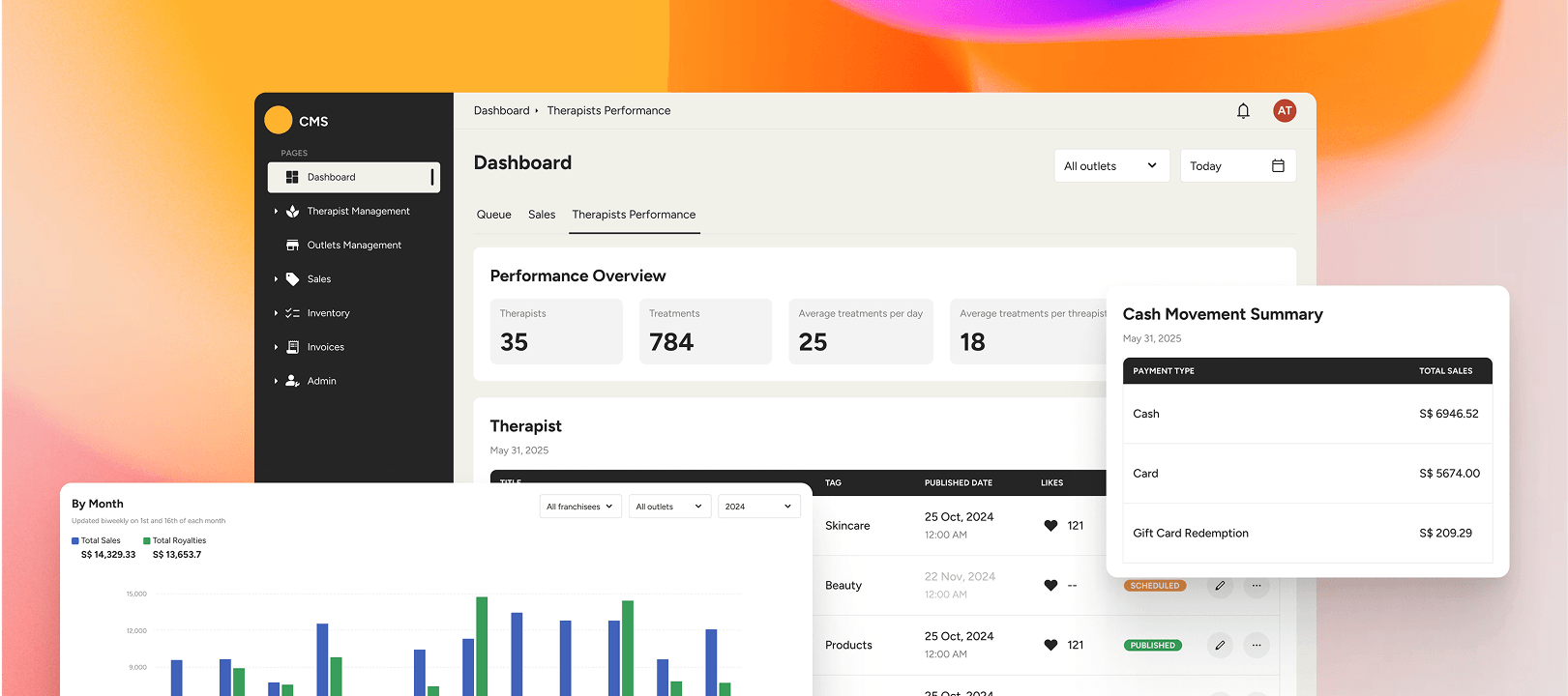Open the 2024 year dropdown
This screenshot has width=1568, height=696.
758,507
